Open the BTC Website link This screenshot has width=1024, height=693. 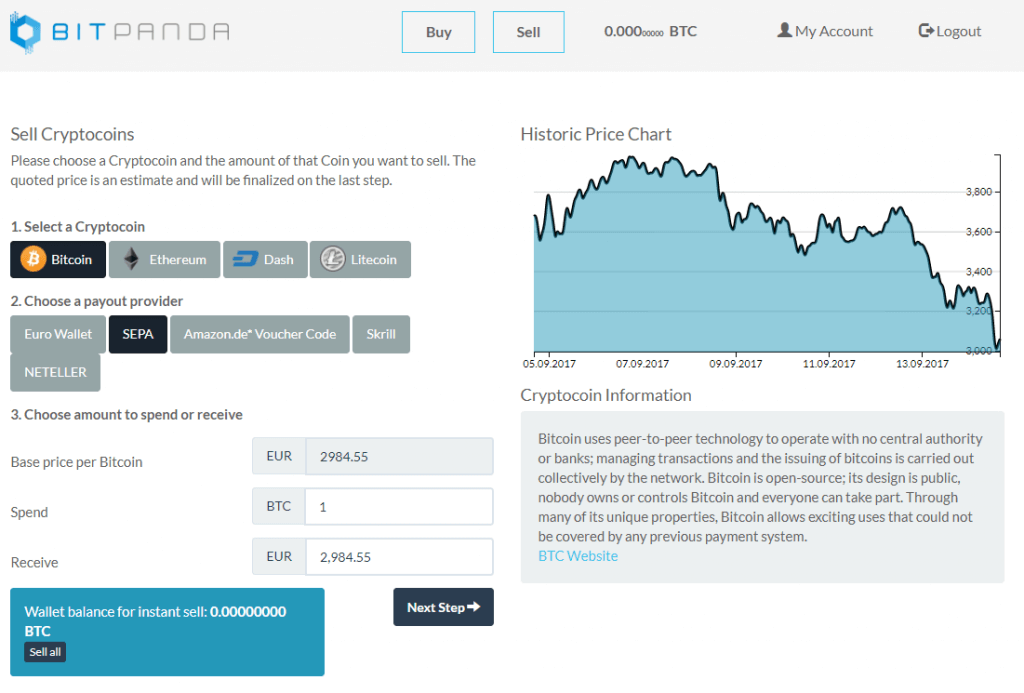578,556
